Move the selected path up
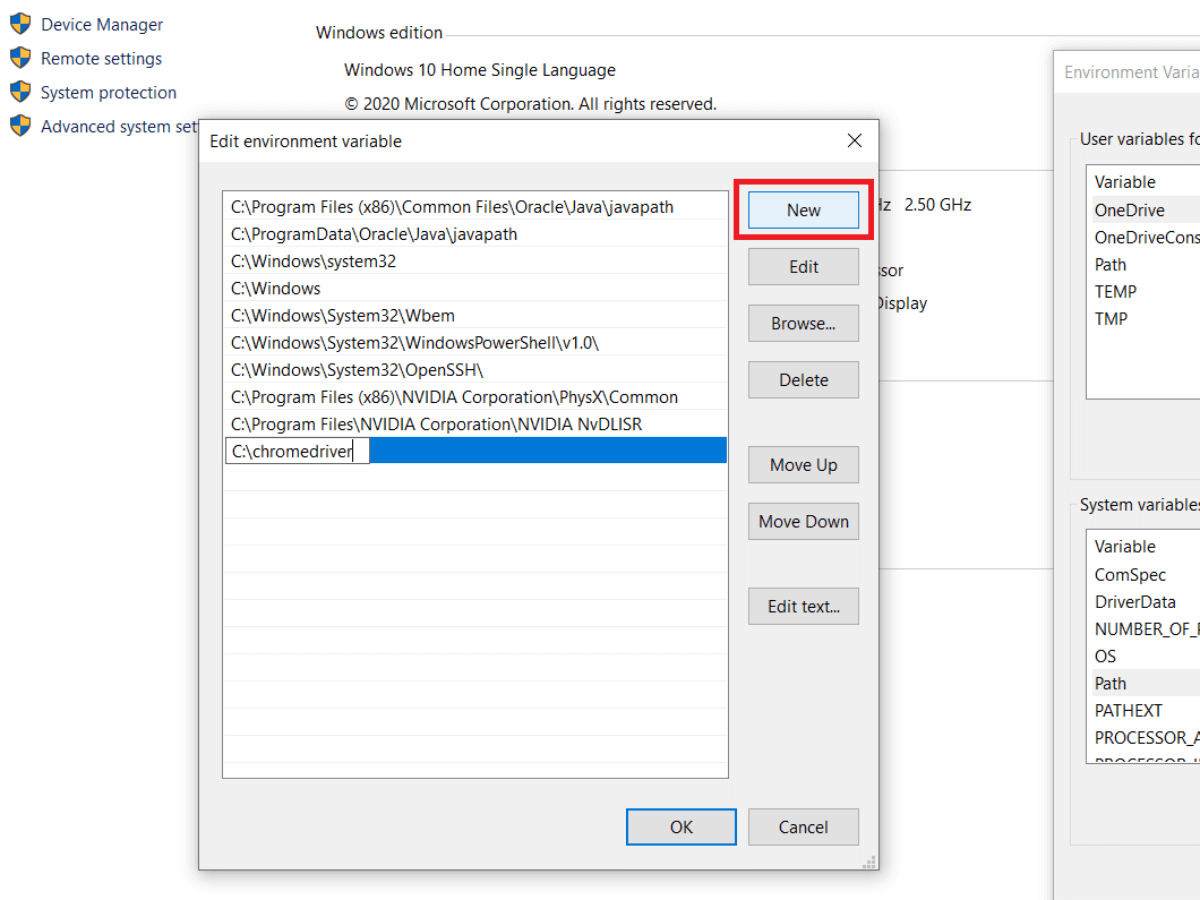This screenshot has height=900, width=1200. pos(803,464)
